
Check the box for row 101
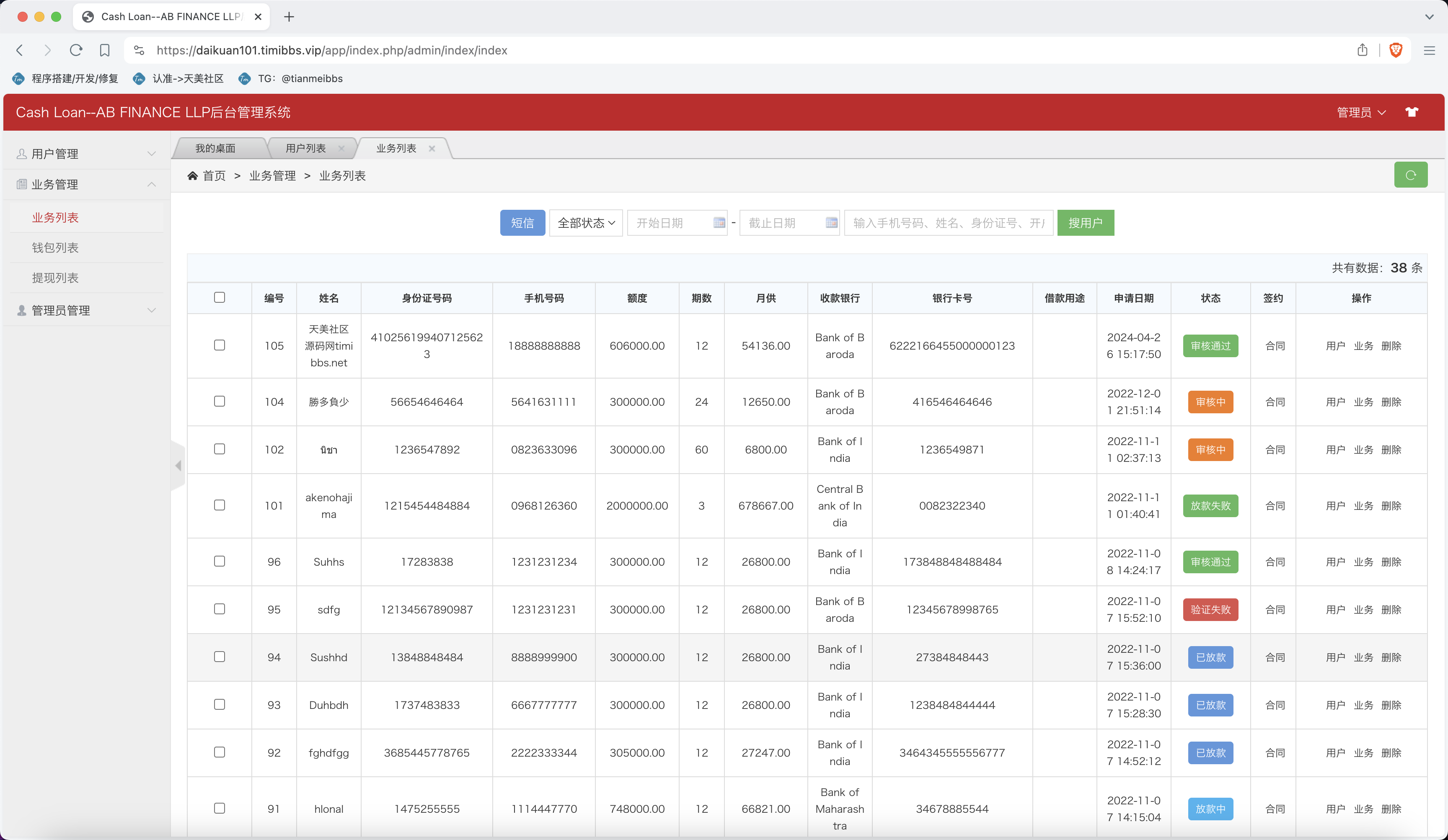[x=220, y=505]
